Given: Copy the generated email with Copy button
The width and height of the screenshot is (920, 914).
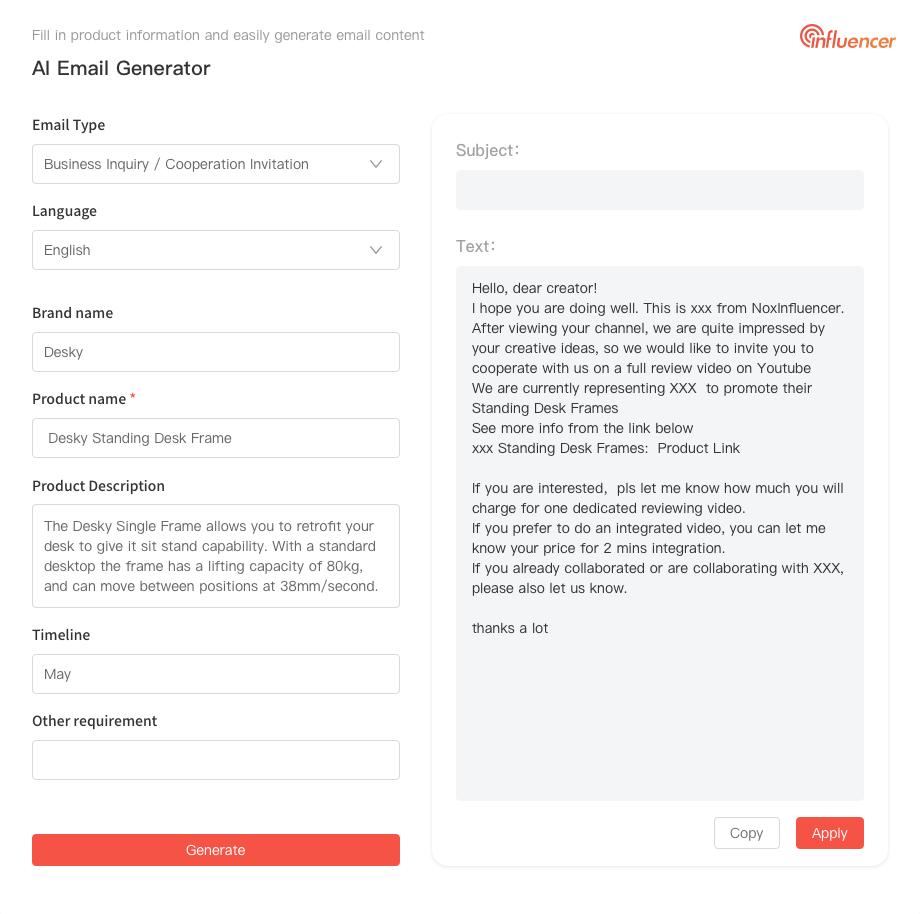Looking at the screenshot, I should coord(746,833).
